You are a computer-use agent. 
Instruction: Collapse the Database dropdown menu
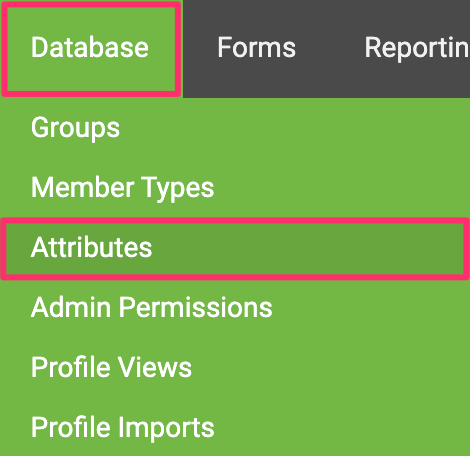90,48
